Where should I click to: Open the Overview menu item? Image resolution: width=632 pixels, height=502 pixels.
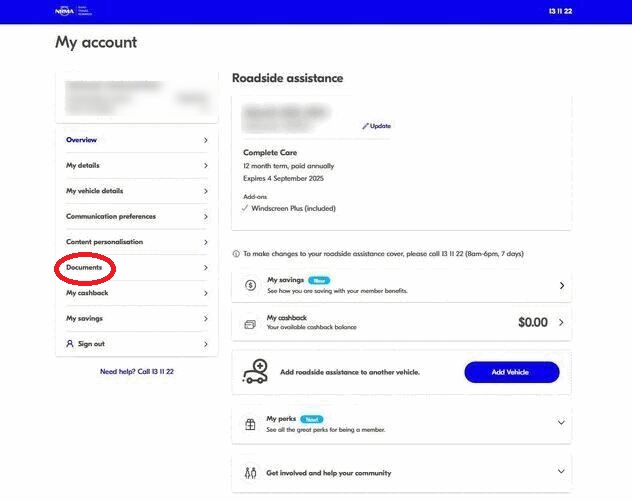(x=82, y=140)
